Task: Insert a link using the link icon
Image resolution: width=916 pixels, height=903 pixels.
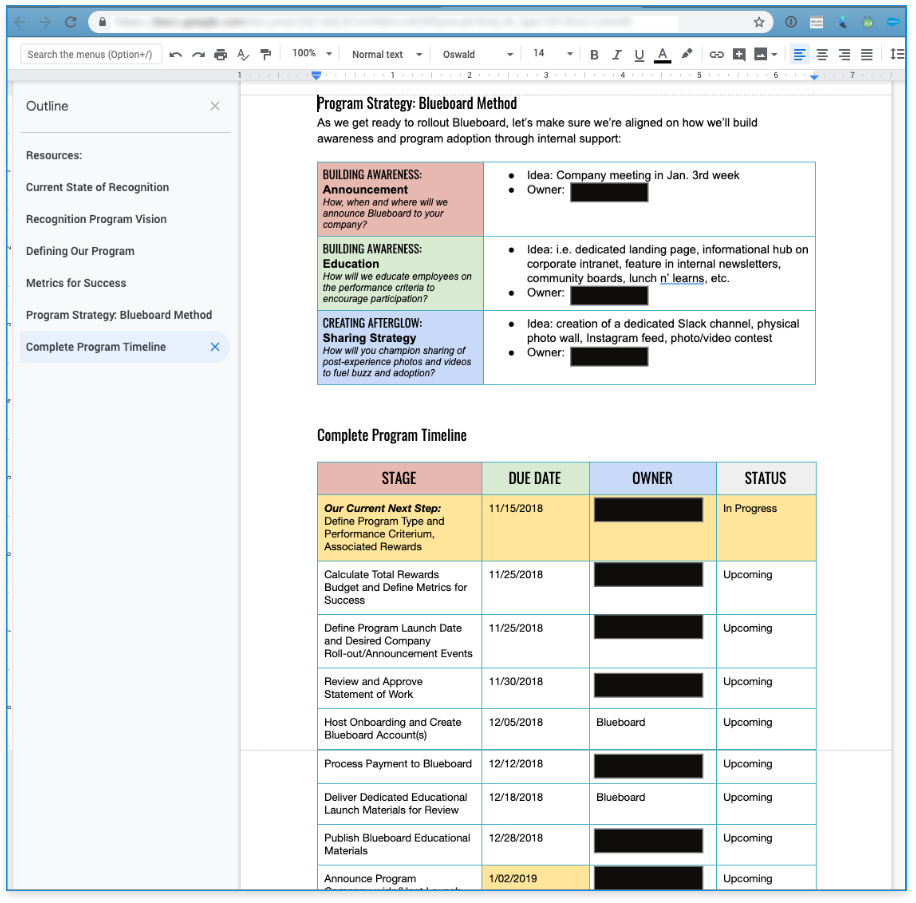Action: pyautogui.click(x=716, y=54)
